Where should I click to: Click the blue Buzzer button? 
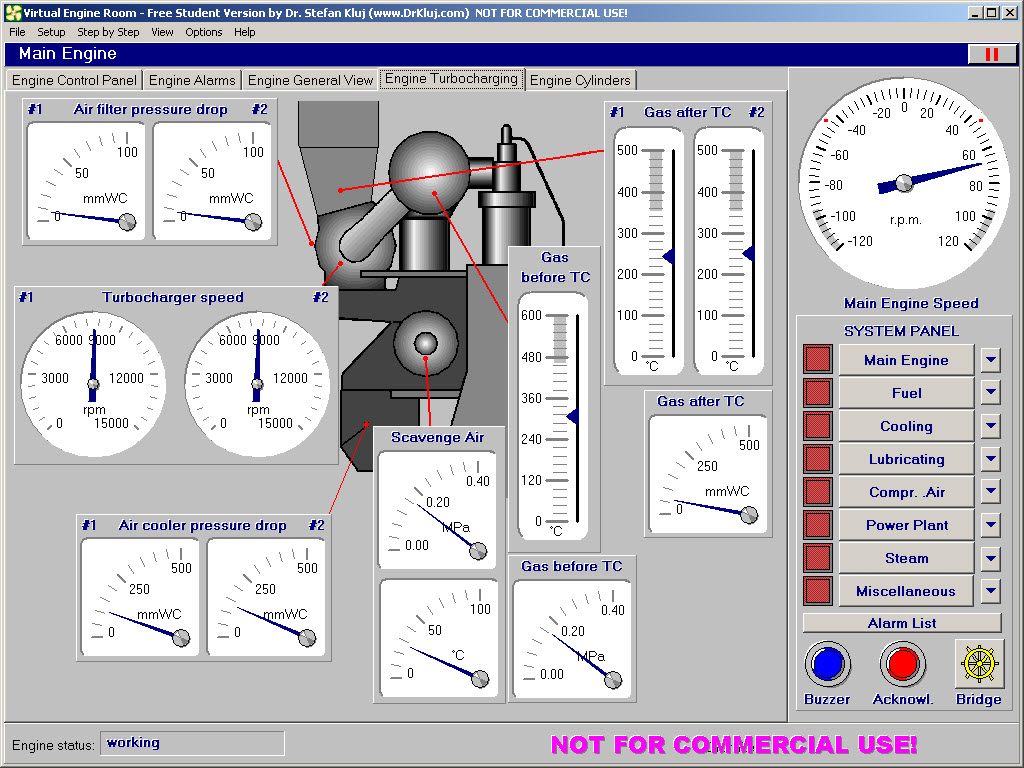[x=827, y=663]
